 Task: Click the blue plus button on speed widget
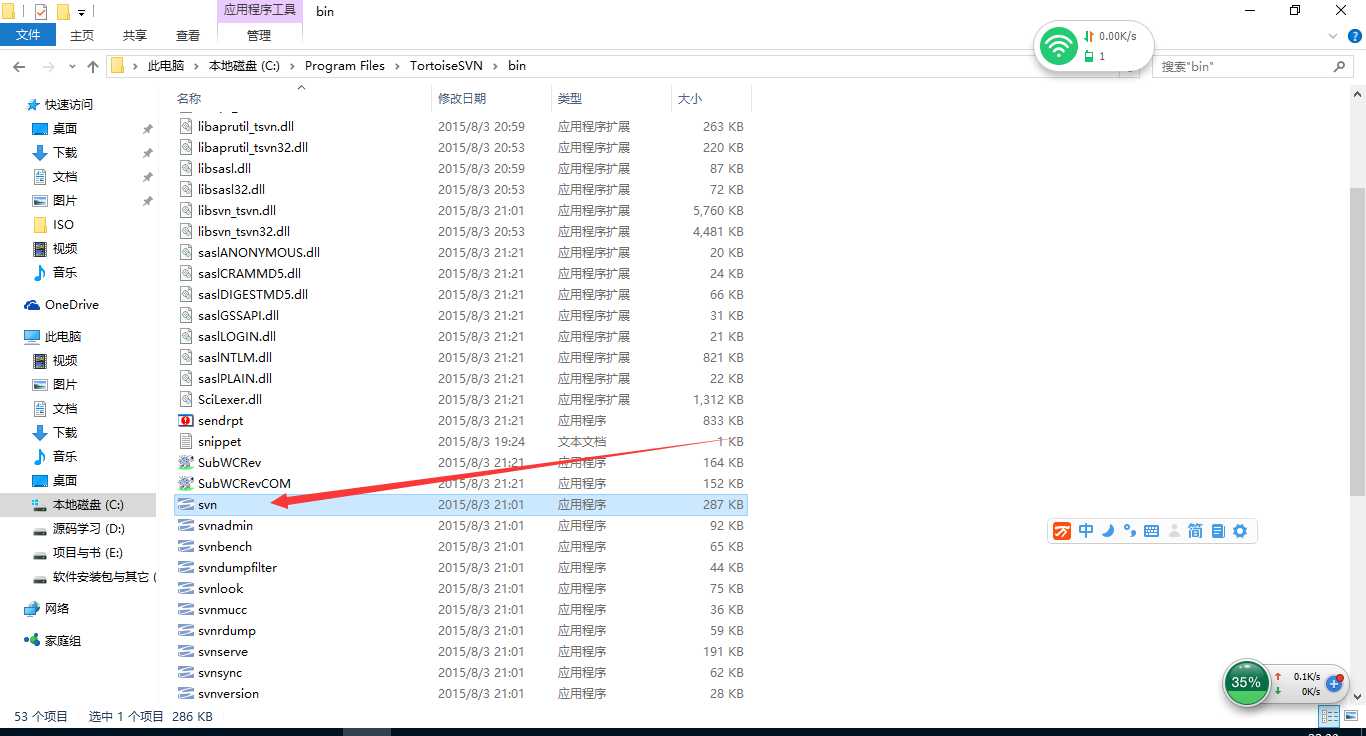point(1333,684)
